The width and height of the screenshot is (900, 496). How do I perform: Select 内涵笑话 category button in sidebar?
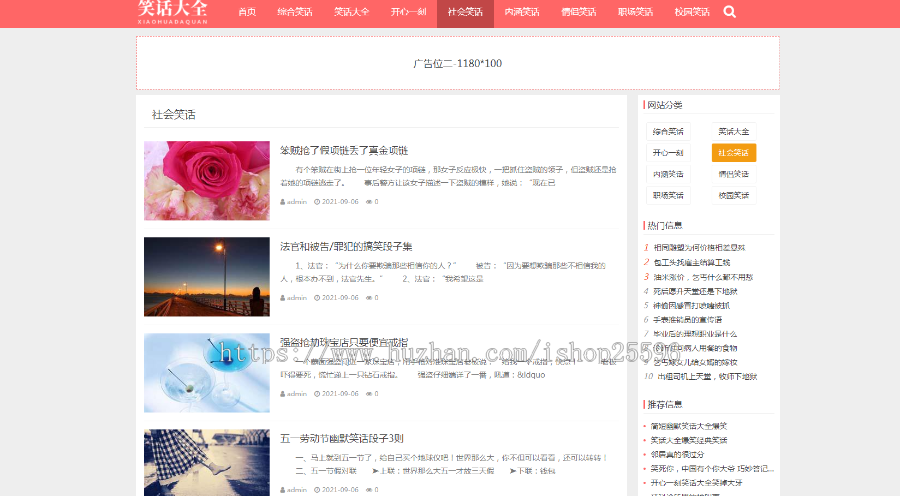point(668,174)
